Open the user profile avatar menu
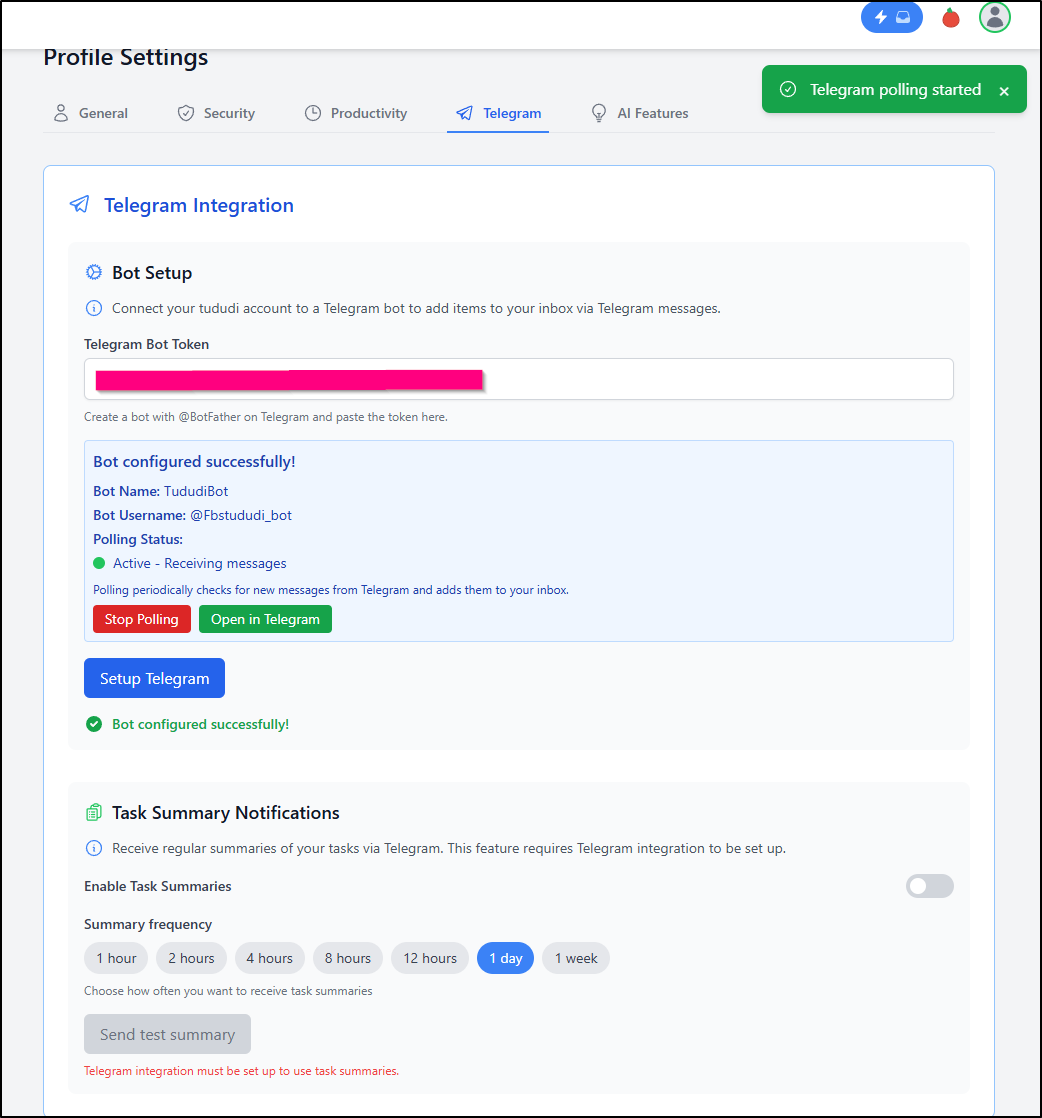The image size is (1042, 1118). point(994,17)
